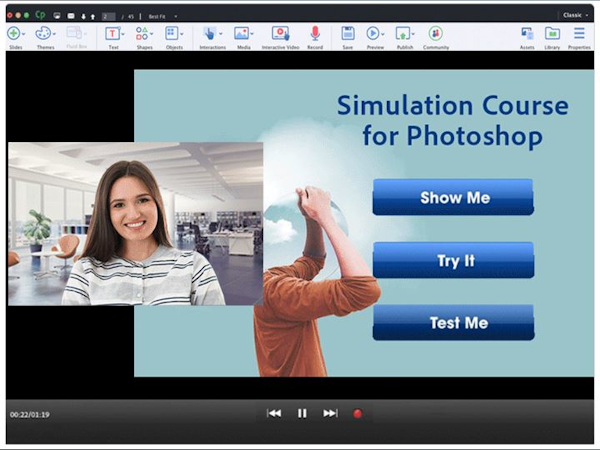Click the monitor icon in title bar

click(57, 16)
